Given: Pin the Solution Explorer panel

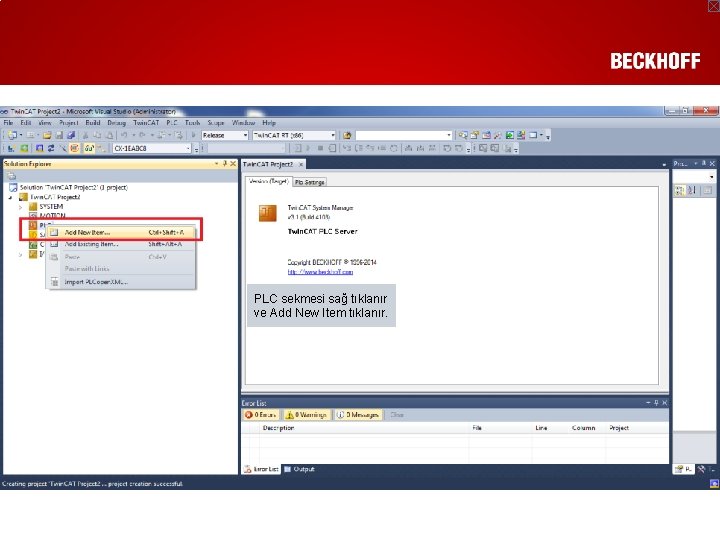Looking at the screenshot, I should point(225,163).
